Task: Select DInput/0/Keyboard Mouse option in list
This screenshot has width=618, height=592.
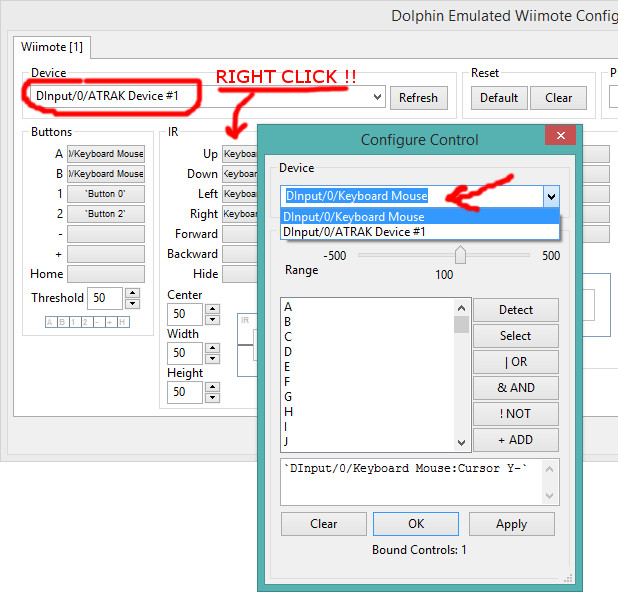Action: point(354,217)
